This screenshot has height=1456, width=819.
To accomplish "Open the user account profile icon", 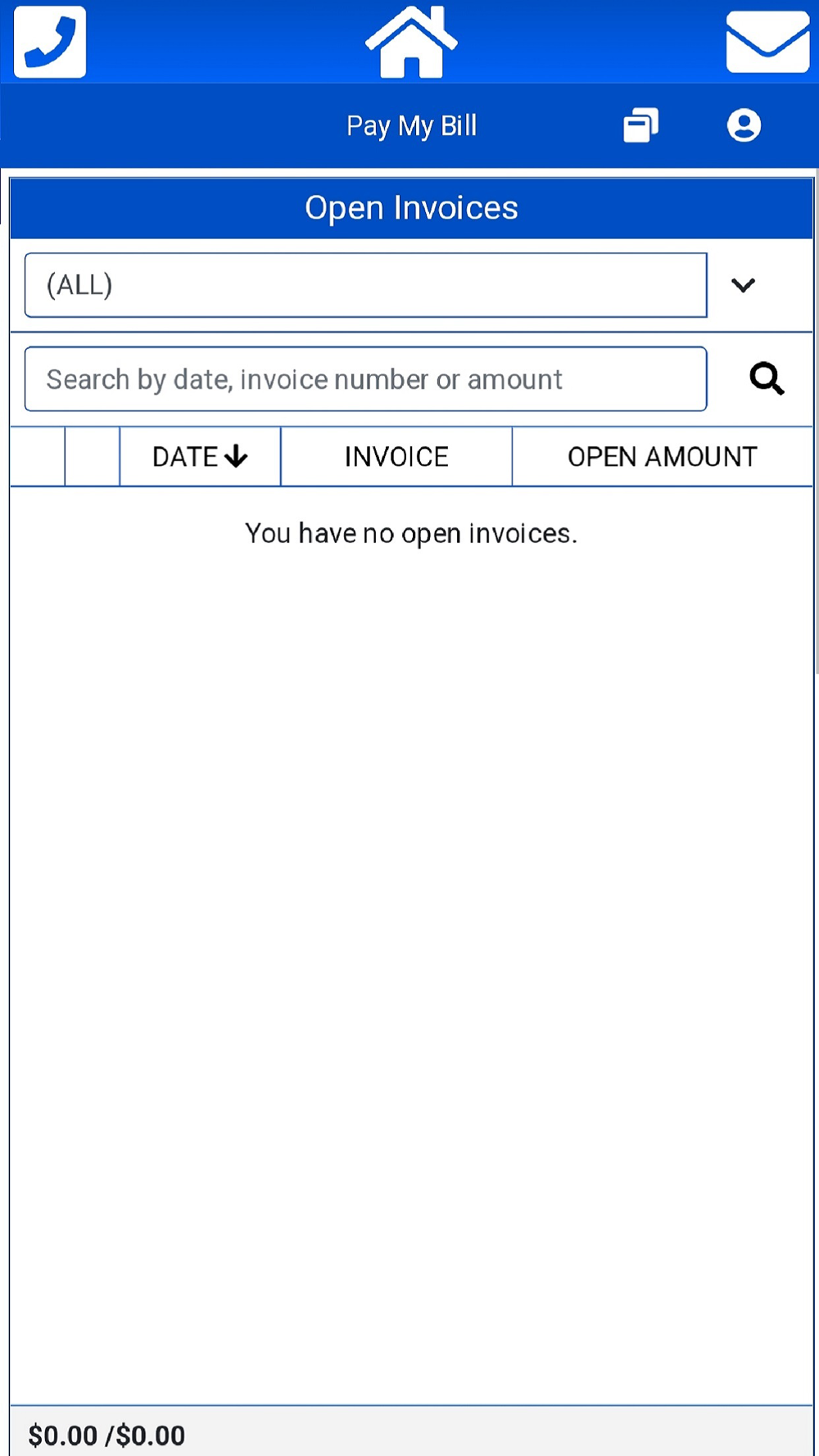I will pyautogui.click(x=744, y=125).
